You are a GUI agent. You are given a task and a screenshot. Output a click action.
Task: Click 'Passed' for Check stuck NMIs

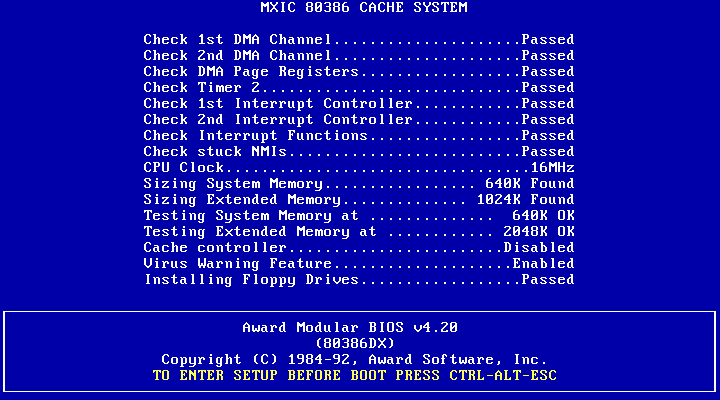(548, 152)
